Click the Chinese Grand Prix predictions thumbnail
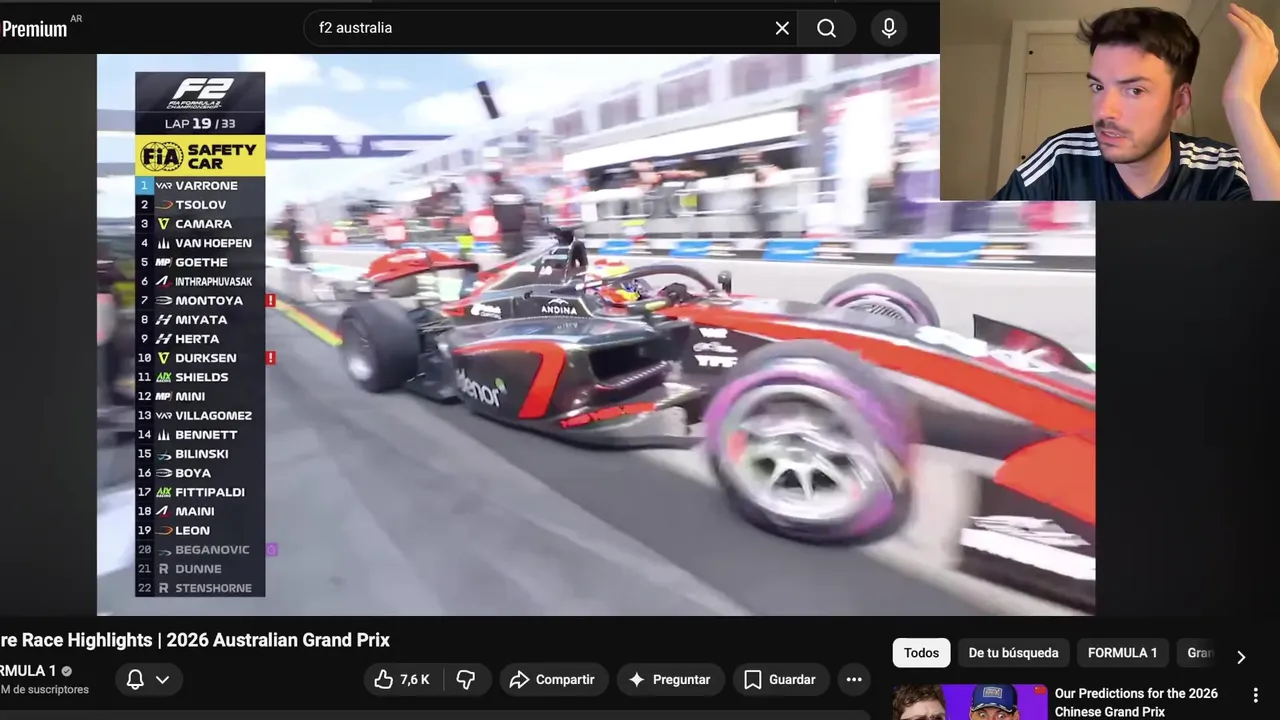The width and height of the screenshot is (1280, 720). point(970,702)
